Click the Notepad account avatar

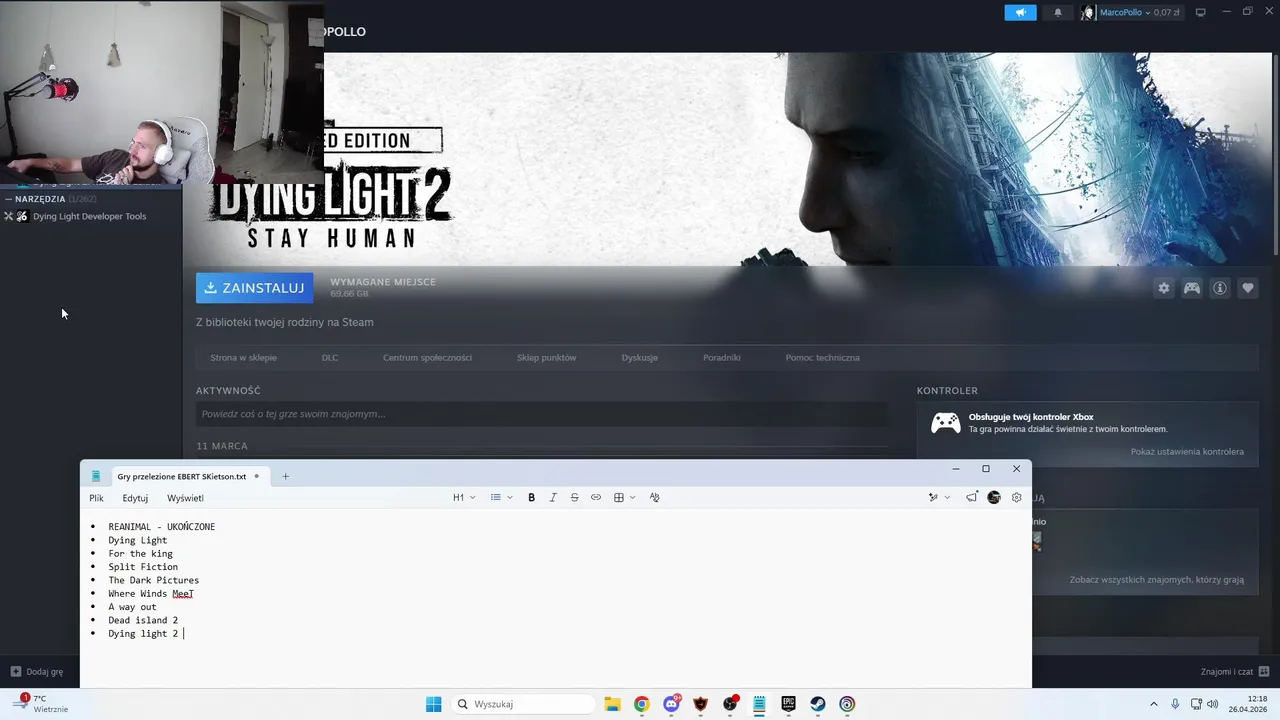(x=994, y=497)
